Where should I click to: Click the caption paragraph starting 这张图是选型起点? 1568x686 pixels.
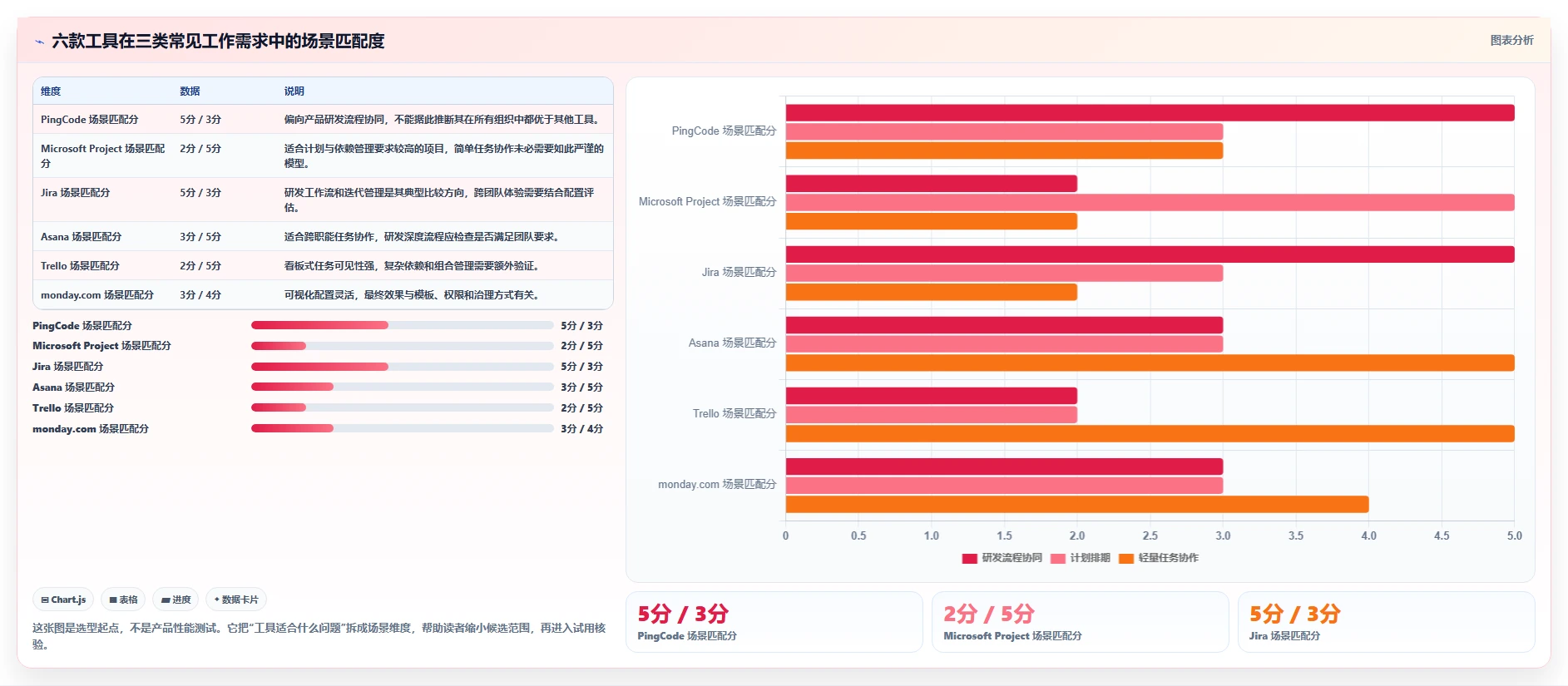click(x=319, y=636)
